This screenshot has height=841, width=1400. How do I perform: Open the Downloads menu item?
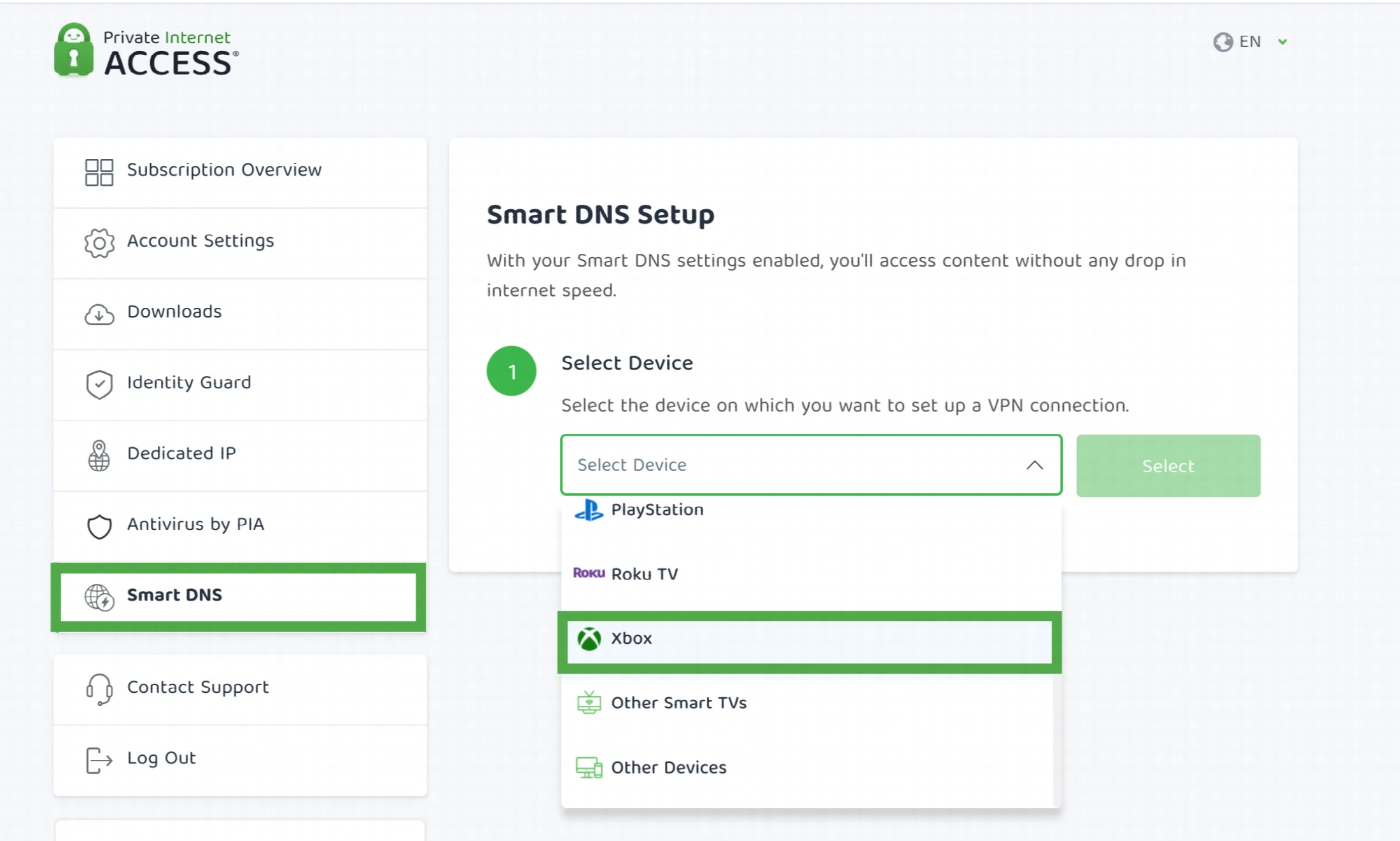pos(240,314)
